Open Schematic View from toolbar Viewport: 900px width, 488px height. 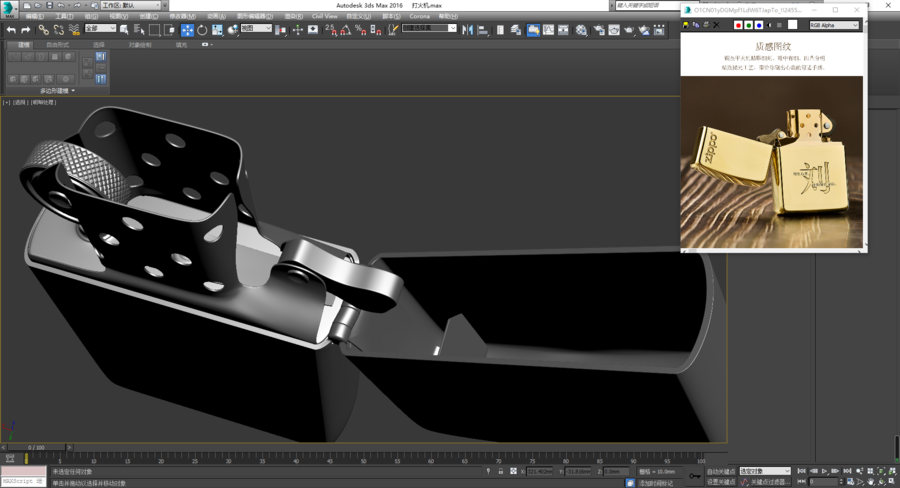pyautogui.click(x=564, y=30)
